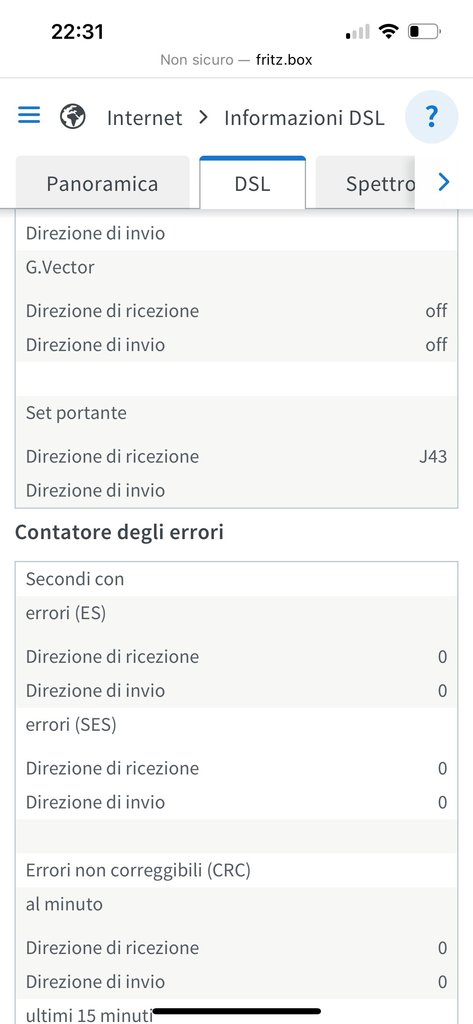Open help via question mark button
This screenshot has height=1024, width=473.
point(431,117)
